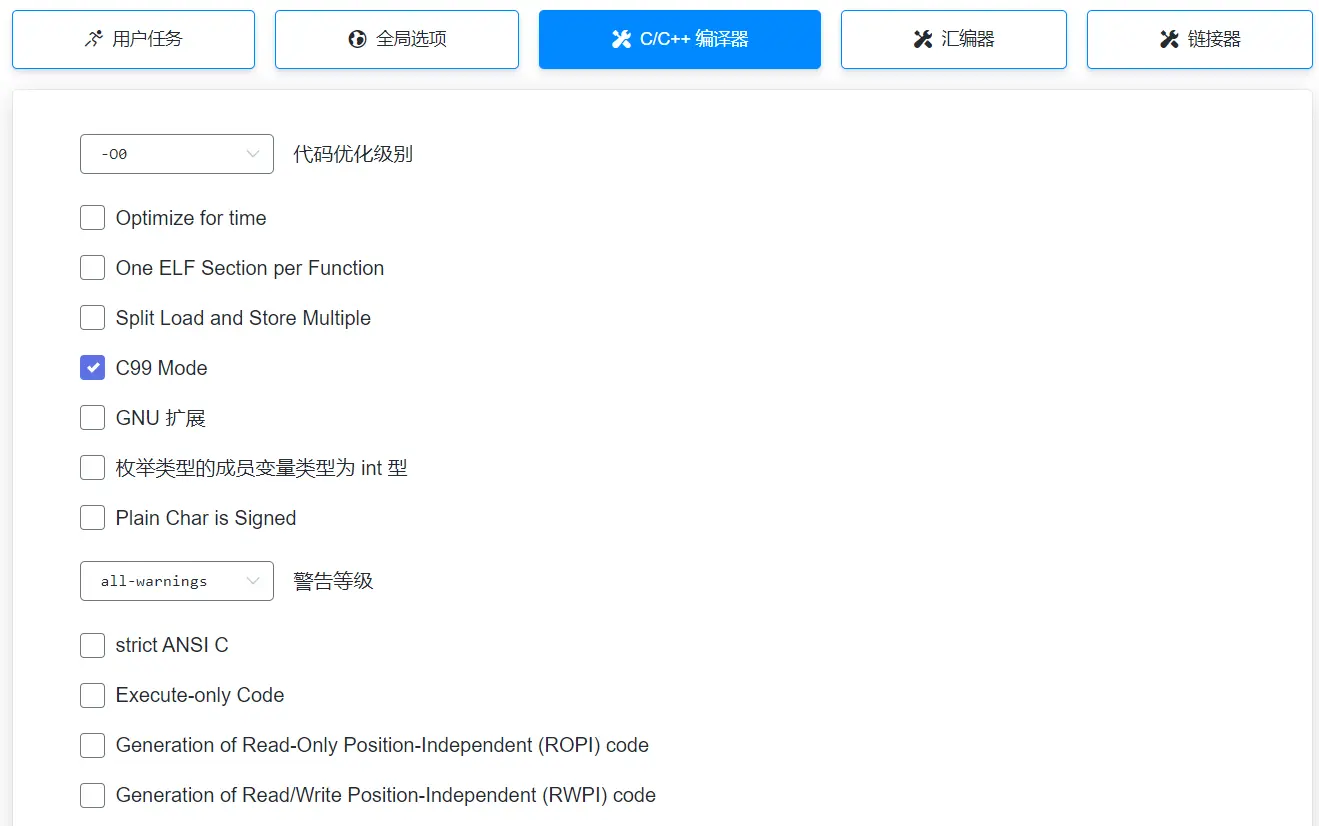Click the wrench icon on 汇编器 tab
Image resolution: width=1319 pixels, height=826 pixels.
(922, 38)
